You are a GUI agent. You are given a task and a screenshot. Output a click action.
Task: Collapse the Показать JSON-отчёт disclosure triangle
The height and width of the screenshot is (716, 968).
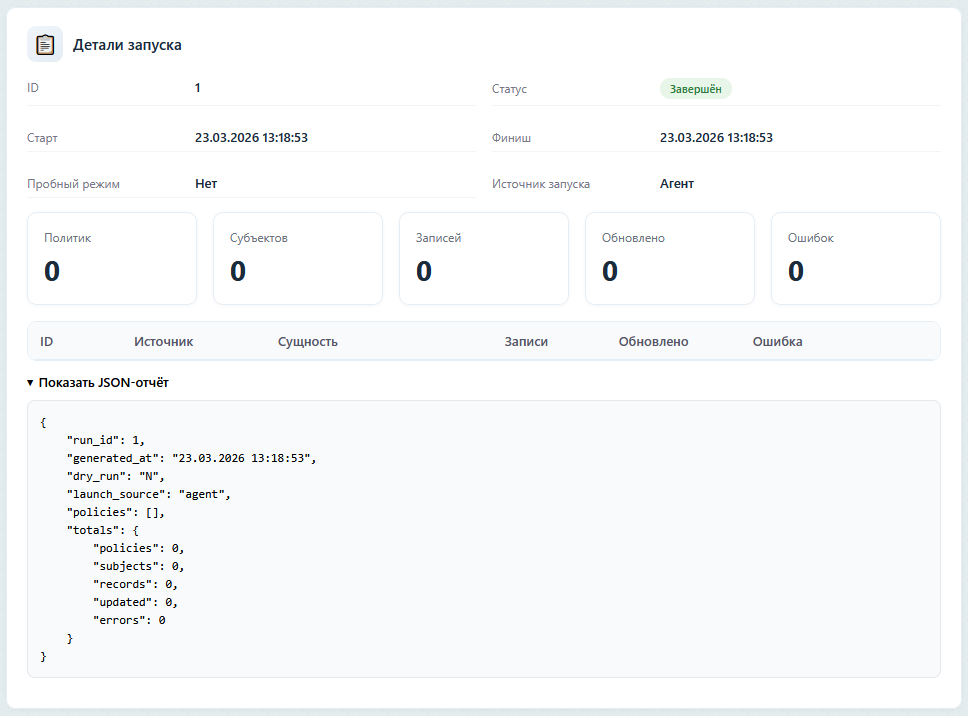pyautogui.click(x=31, y=383)
